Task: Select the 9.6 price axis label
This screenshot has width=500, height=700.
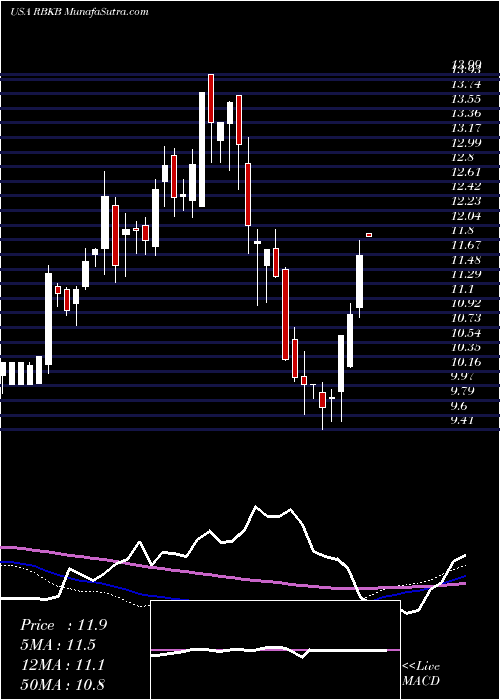Action: coord(461,406)
